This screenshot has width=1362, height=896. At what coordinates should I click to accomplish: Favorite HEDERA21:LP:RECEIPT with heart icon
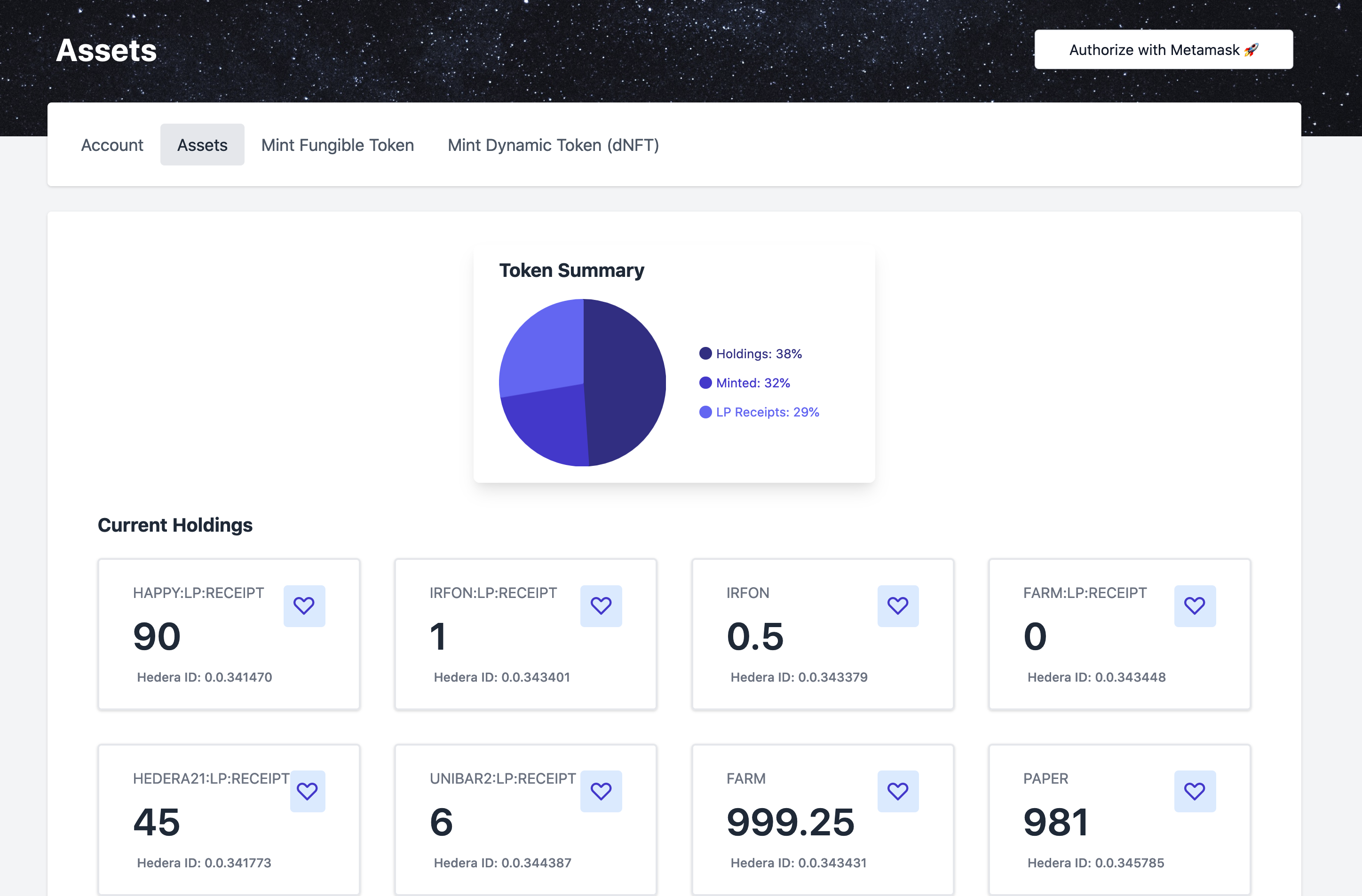(307, 791)
